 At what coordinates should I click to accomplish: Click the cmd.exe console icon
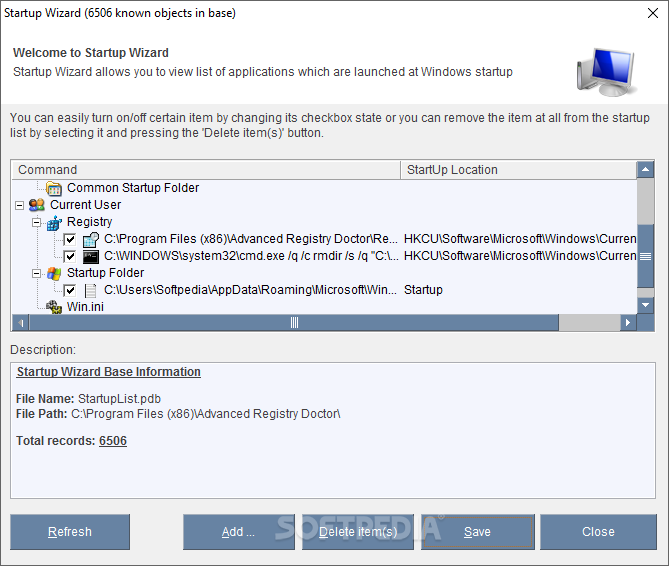(91, 256)
